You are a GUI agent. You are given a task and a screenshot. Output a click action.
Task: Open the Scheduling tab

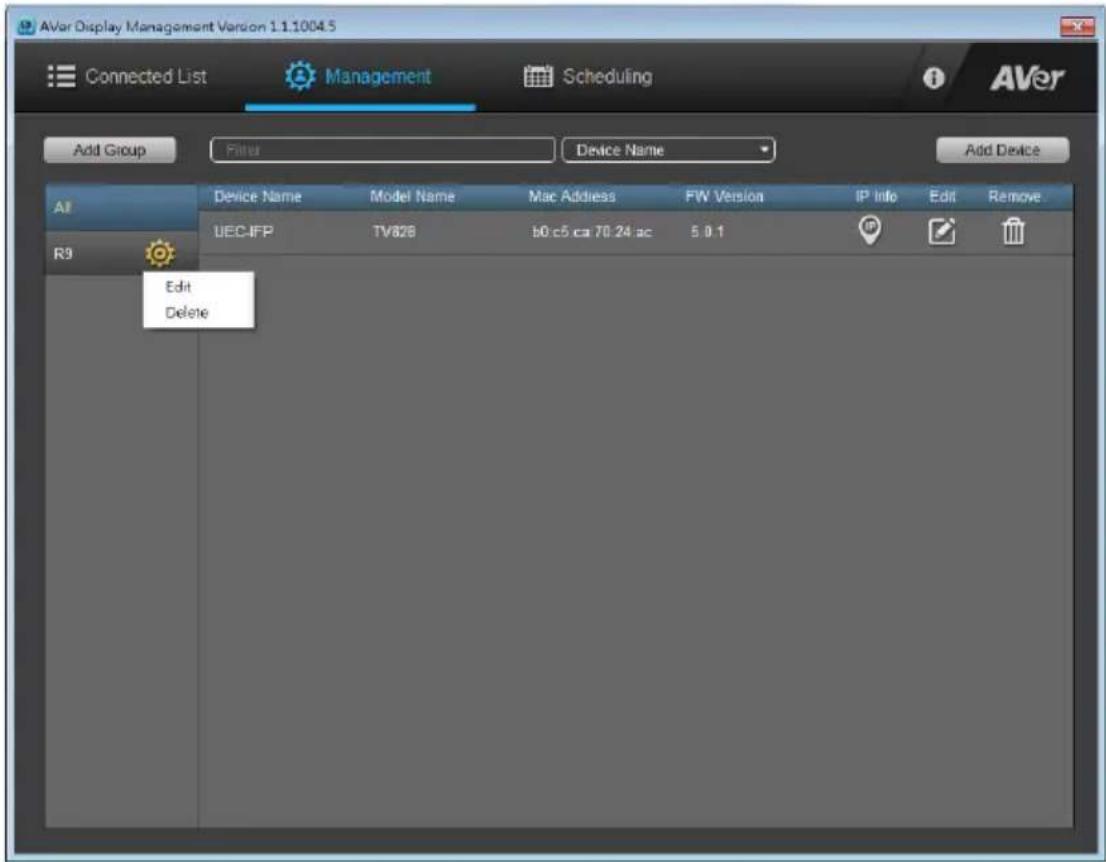[x=588, y=76]
